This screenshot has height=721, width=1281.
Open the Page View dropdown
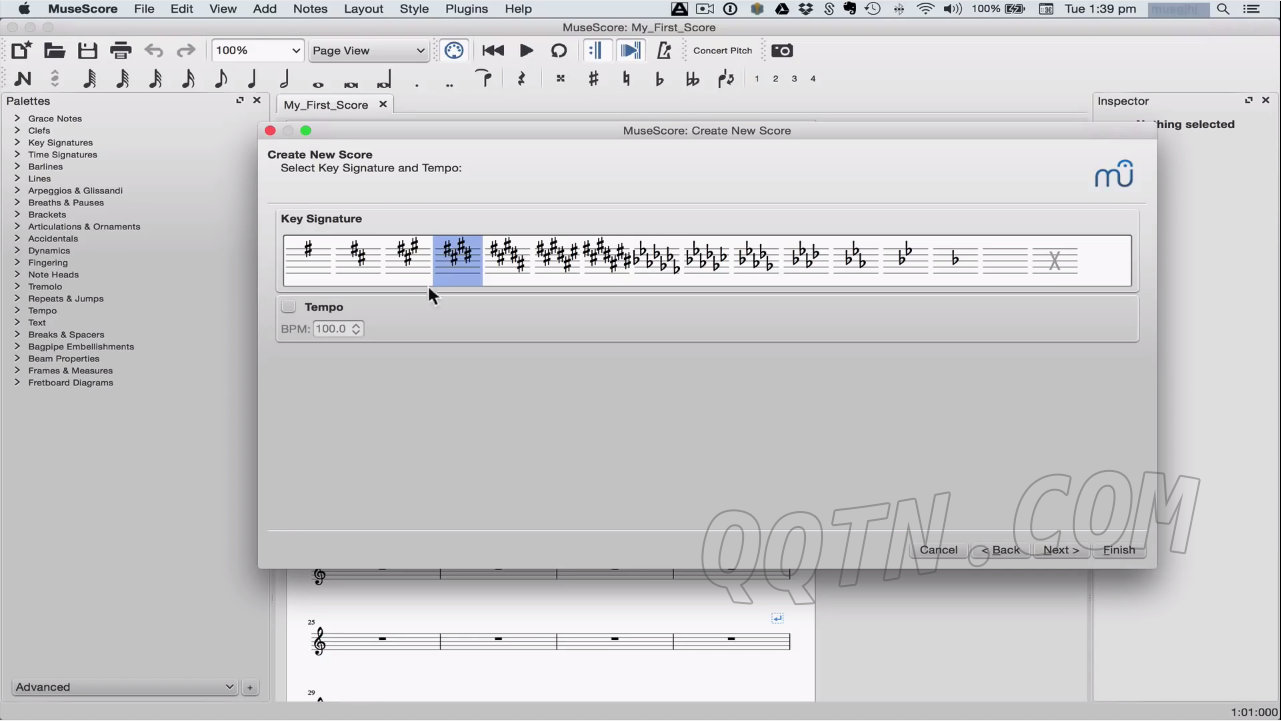coord(368,51)
